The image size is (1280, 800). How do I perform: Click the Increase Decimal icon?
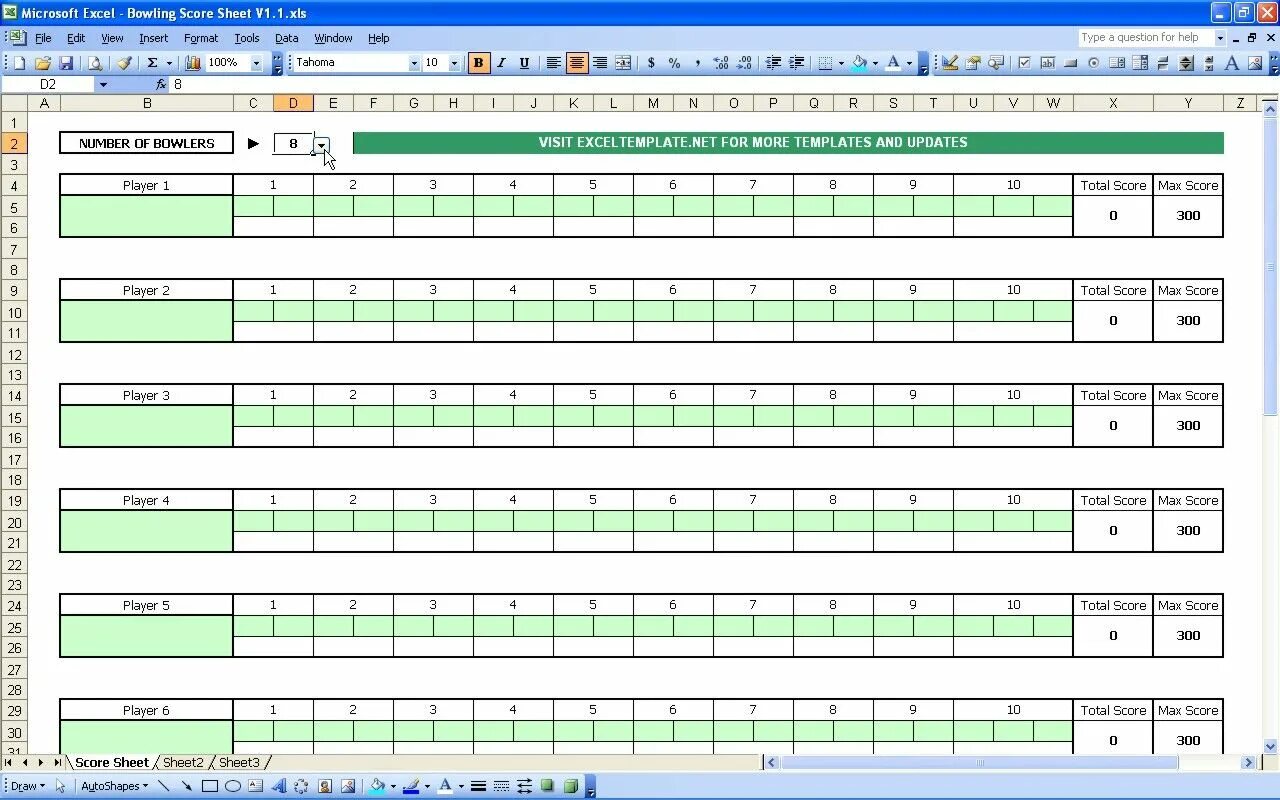point(721,62)
